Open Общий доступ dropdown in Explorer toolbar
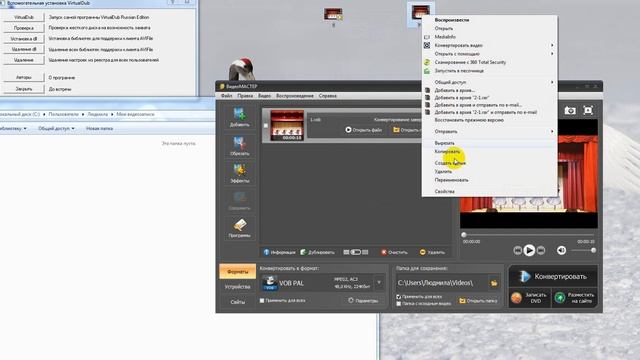Image resolution: width=640 pixels, height=360 pixels. 56,129
